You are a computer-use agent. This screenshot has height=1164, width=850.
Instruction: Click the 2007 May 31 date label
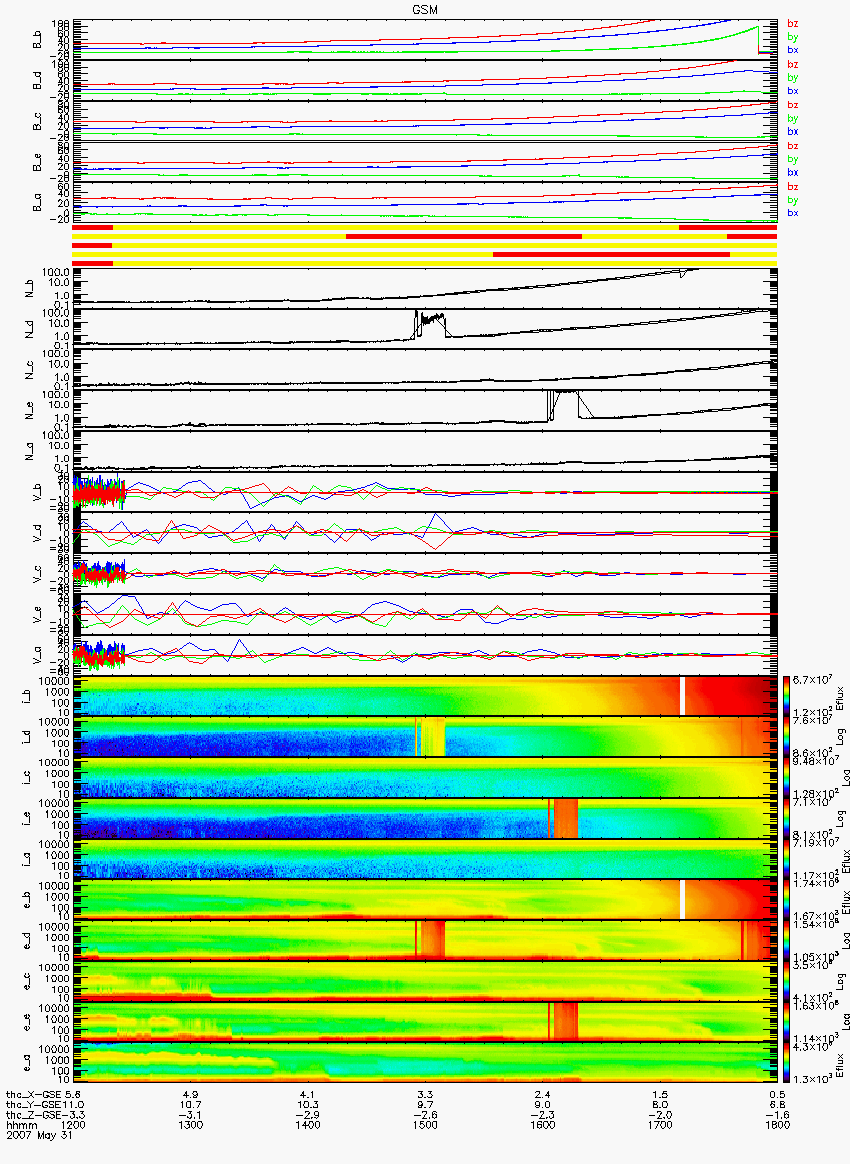tap(39, 1134)
